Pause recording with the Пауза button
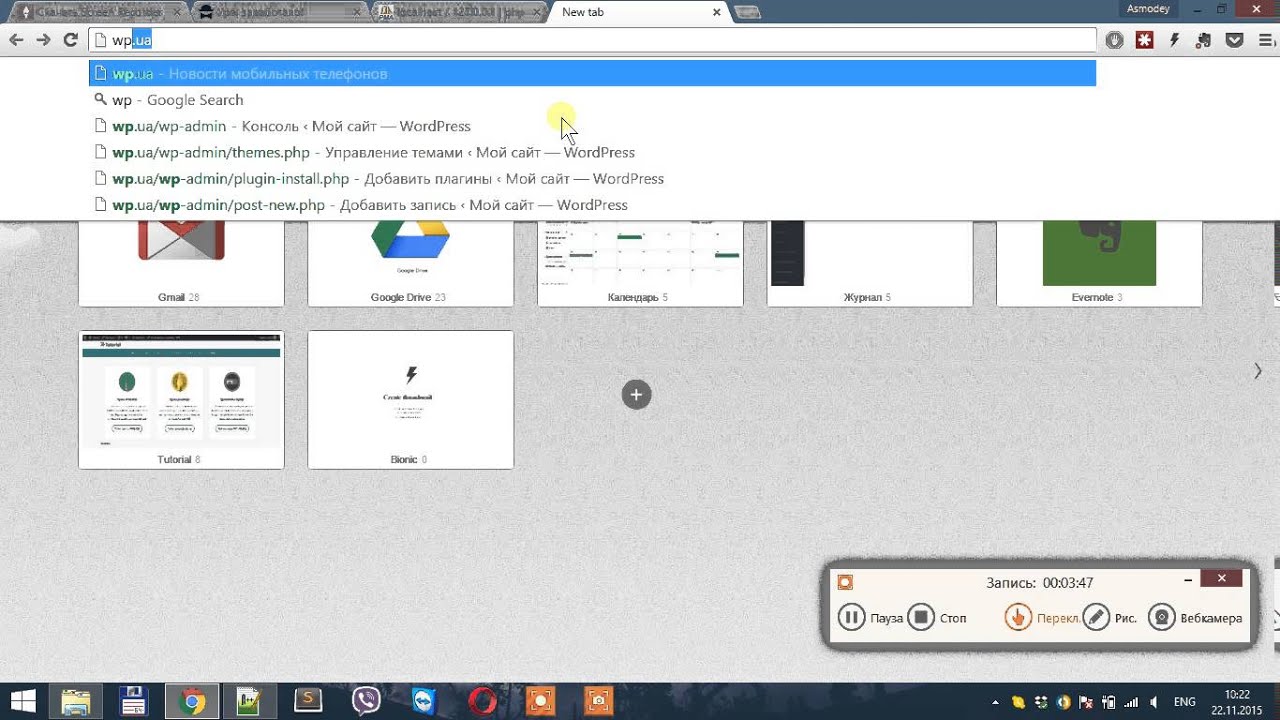Screen dimensions: 1280x720 pyautogui.click(x=870, y=617)
